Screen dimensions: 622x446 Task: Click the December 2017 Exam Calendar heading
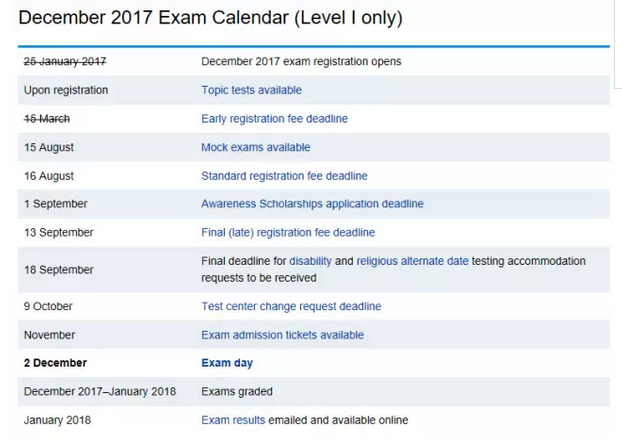(x=211, y=18)
